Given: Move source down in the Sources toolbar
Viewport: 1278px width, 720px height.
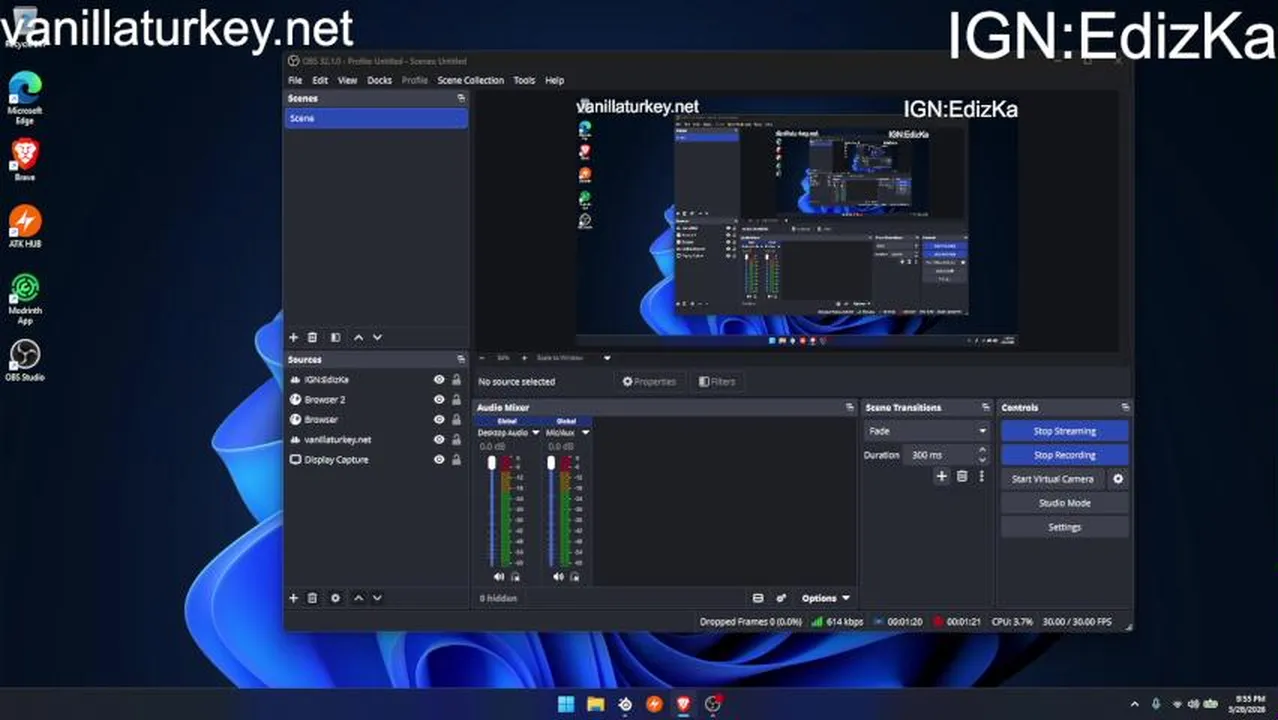Looking at the screenshot, I should point(377,598).
